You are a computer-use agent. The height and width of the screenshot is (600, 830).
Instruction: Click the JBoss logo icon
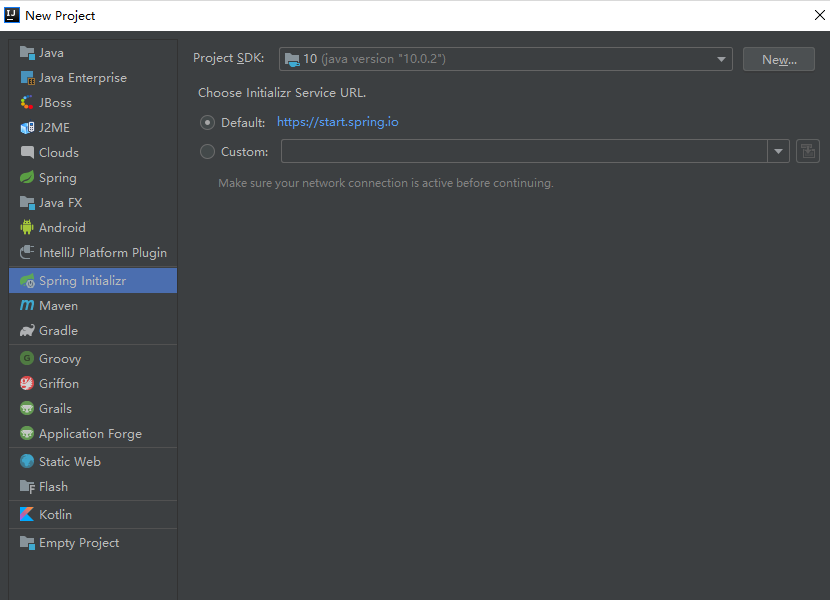(x=27, y=103)
